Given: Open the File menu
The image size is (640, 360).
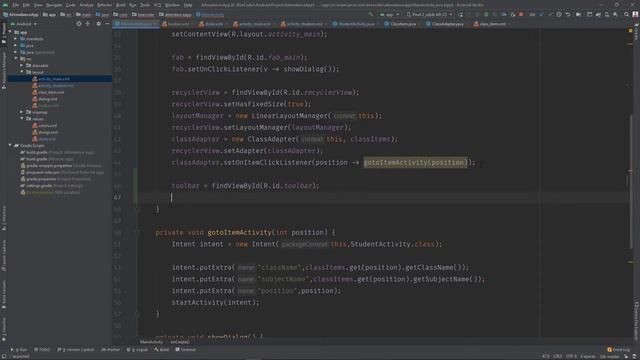Looking at the screenshot, I should coord(16,5).
